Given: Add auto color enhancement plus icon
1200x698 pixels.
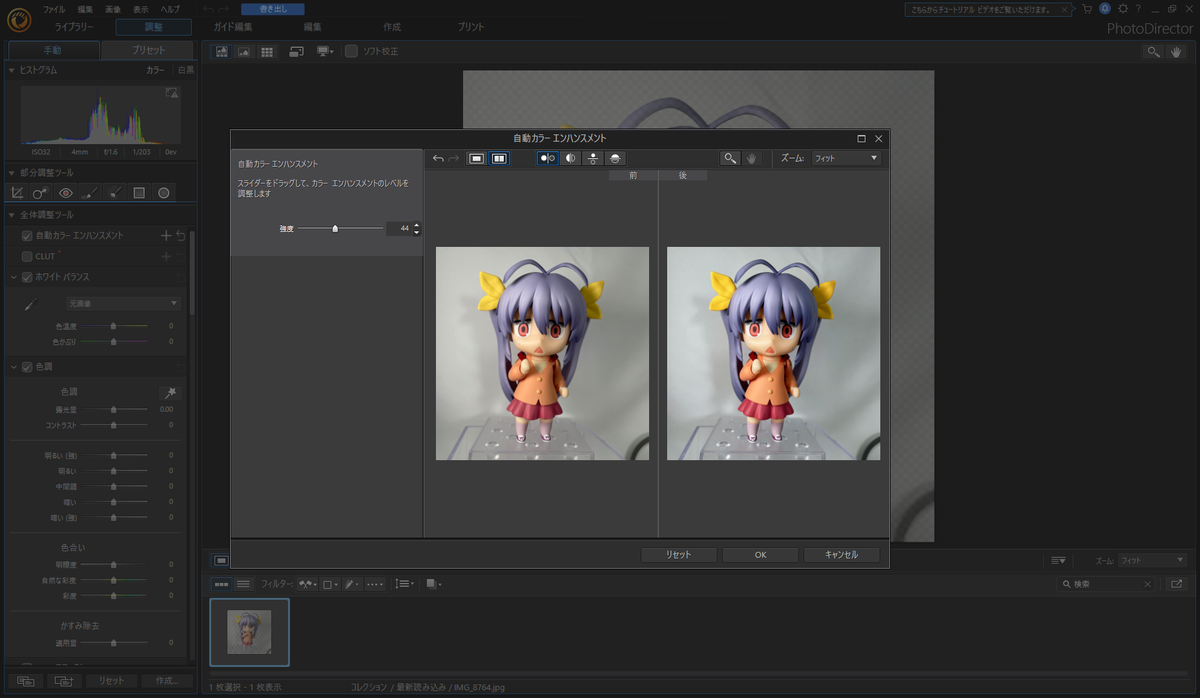Looking at the screenshot, I should (166, 236).
